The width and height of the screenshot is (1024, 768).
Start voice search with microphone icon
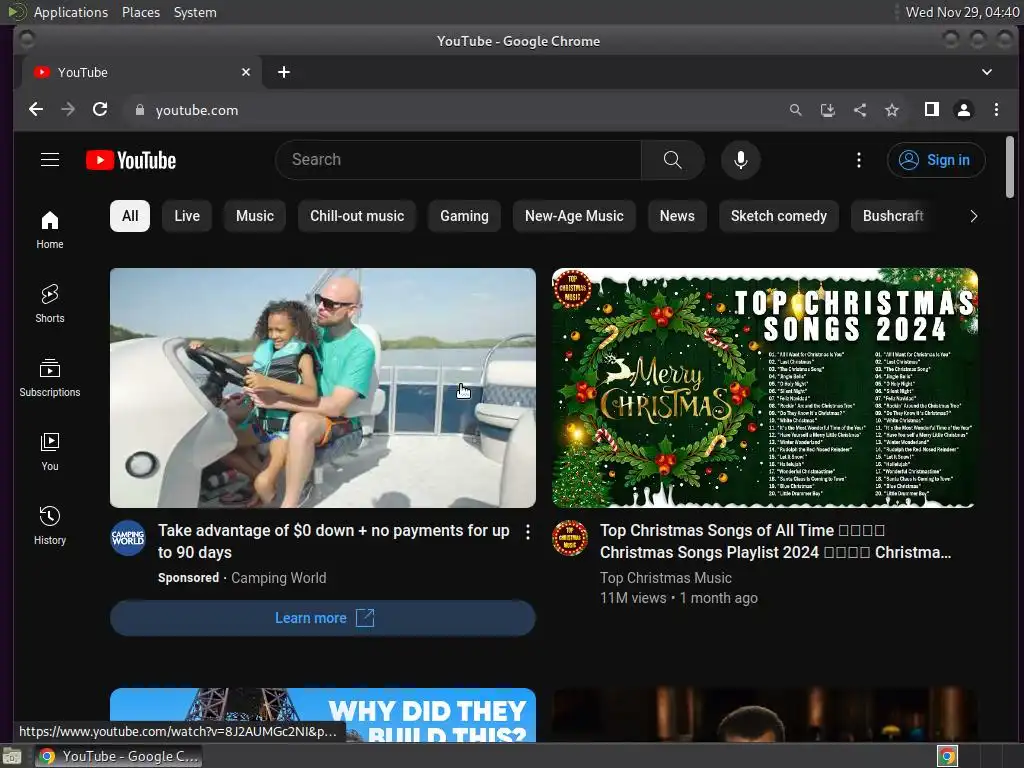click(741, 160)
